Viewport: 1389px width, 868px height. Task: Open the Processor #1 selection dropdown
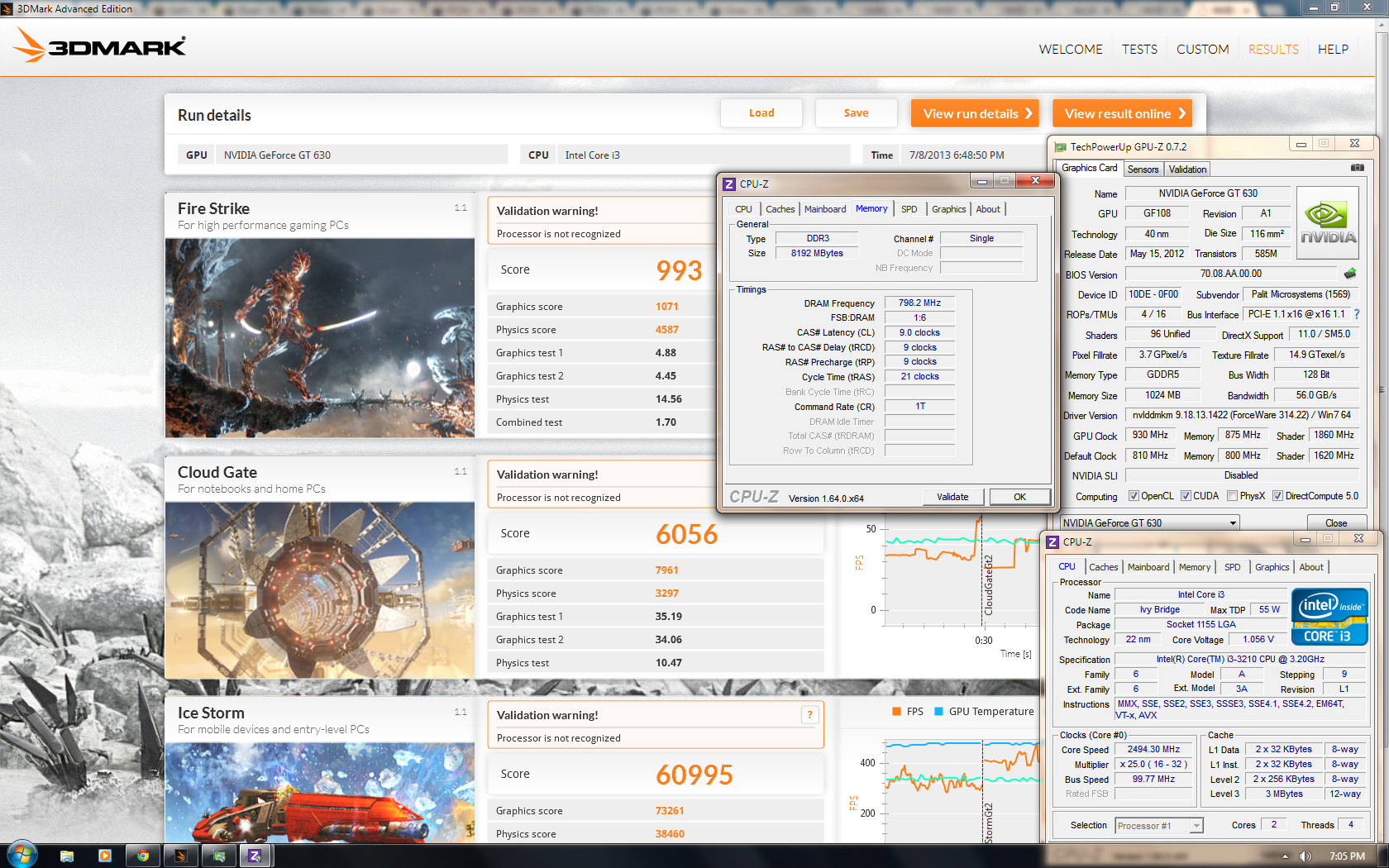coord(1158,826)
